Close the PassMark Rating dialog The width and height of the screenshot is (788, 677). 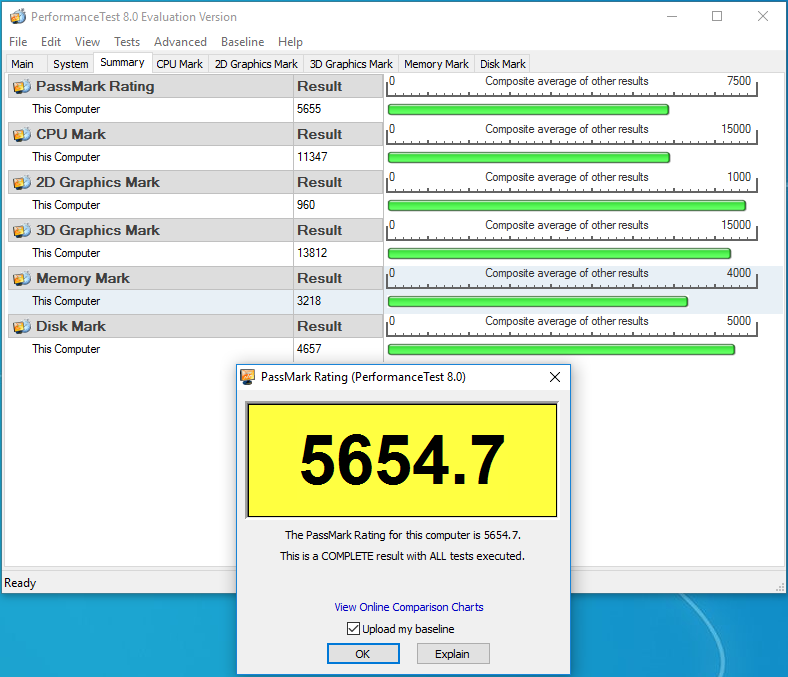[555, 377]
